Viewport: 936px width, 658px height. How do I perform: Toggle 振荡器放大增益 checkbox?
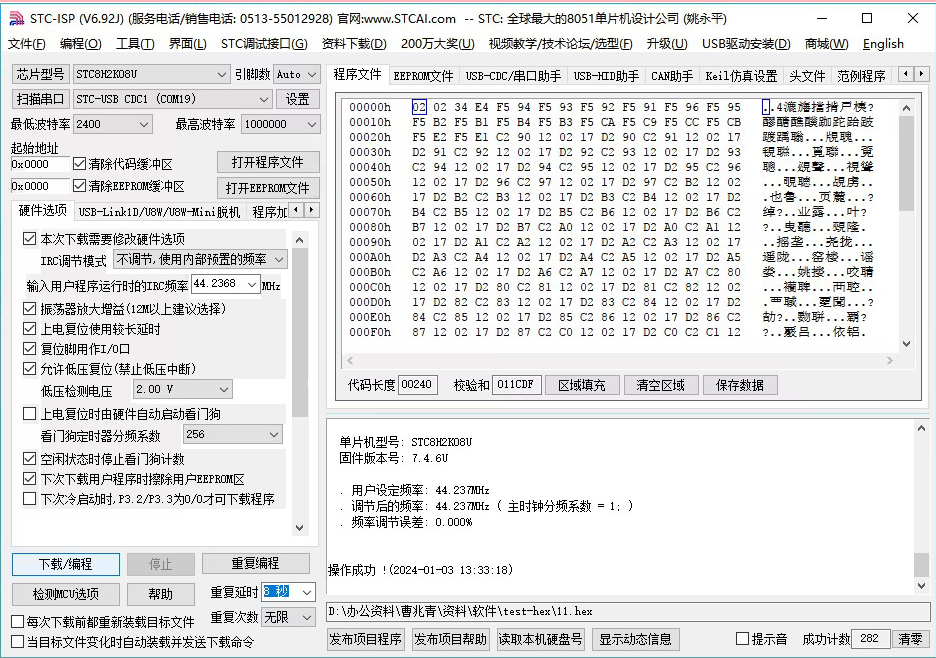pos(29,309)
